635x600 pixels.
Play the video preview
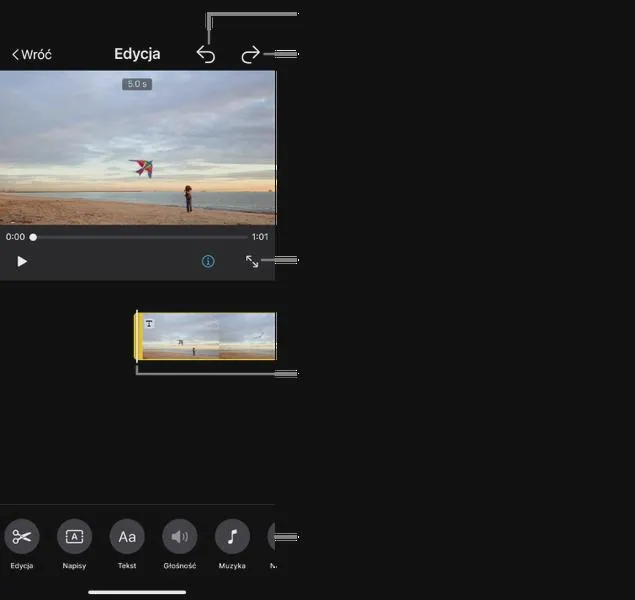point(22,262)
